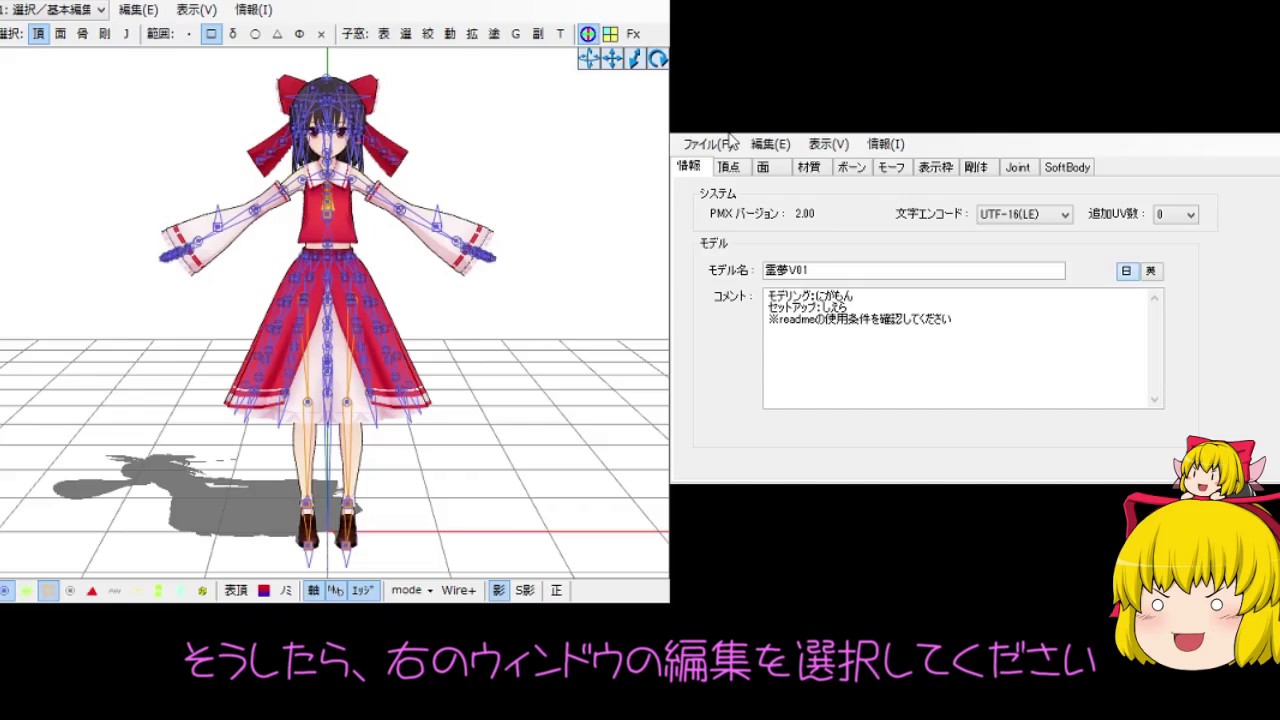Toggle joint (J) selection mode
This screenshot has width=1280, height=720.
tap(126, 34)
